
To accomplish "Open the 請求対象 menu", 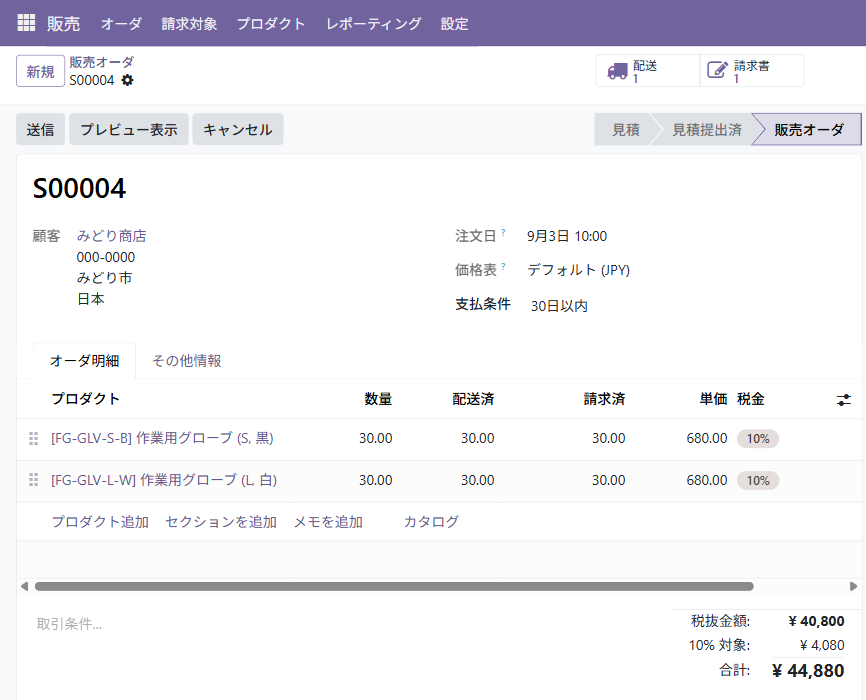I will [x=189, y=24].
